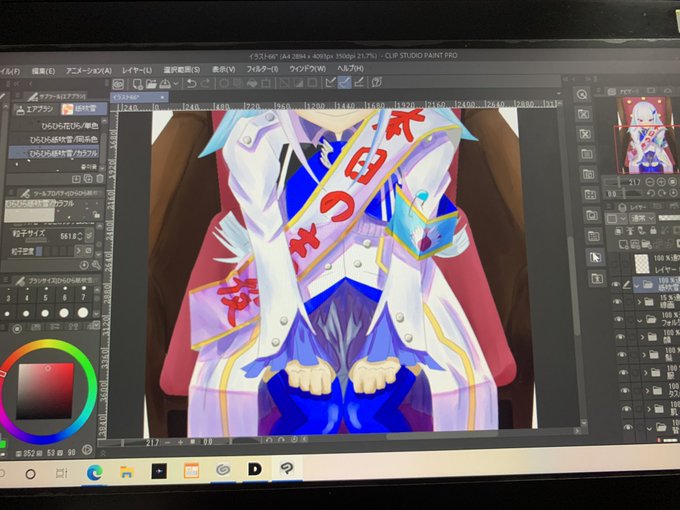Click the reset to initial settings icon in Tool Property
Screen dimensions: 680x510
pos(85,265)
